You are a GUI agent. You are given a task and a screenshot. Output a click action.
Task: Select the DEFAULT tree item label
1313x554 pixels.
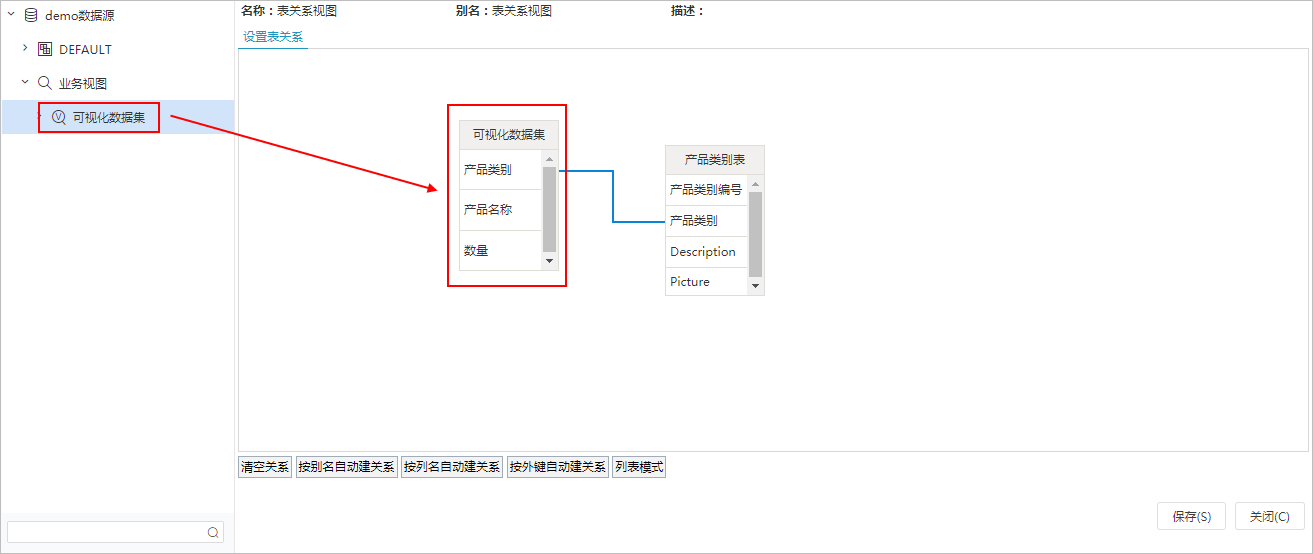click(85, 49)
